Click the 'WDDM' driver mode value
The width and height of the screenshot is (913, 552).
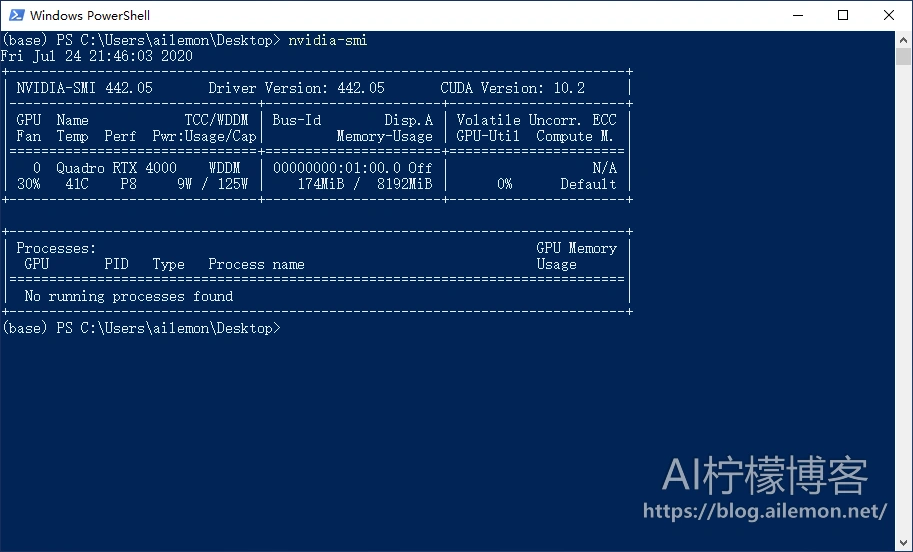[224, 168]
